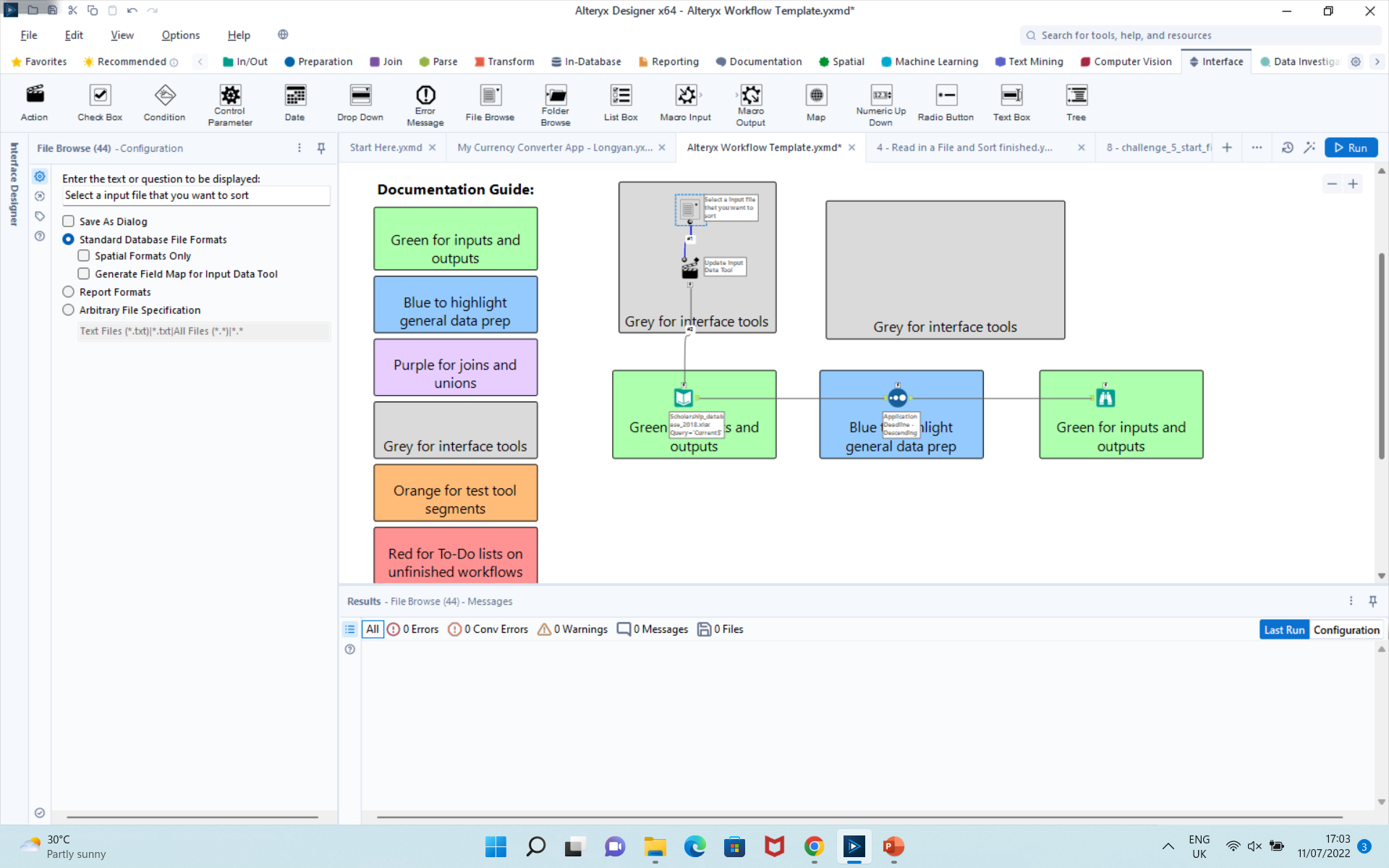Edit the question text input field
1389x868 pixels.
196,195
